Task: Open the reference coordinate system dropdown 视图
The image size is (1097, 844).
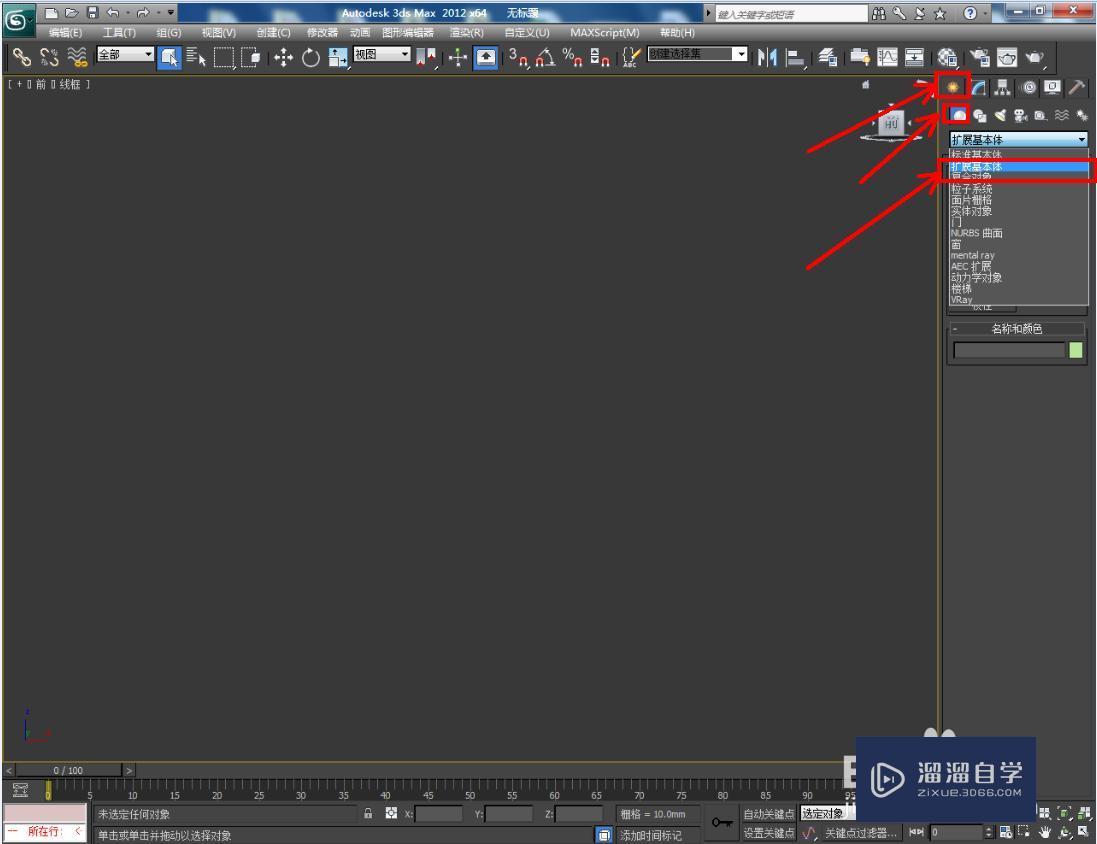Action: coord(381,54)
